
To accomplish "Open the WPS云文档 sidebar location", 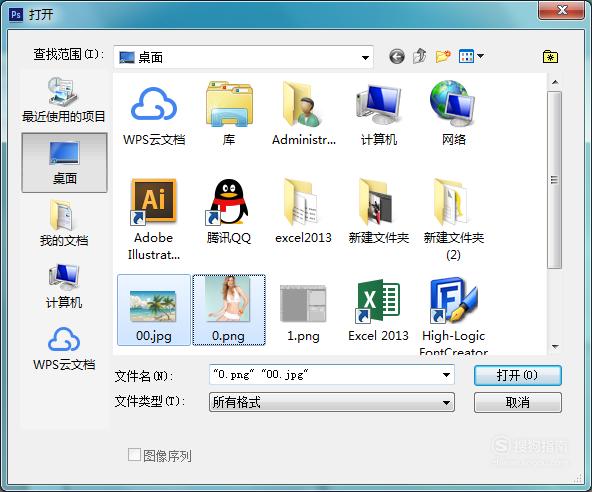I will point(64,348).
